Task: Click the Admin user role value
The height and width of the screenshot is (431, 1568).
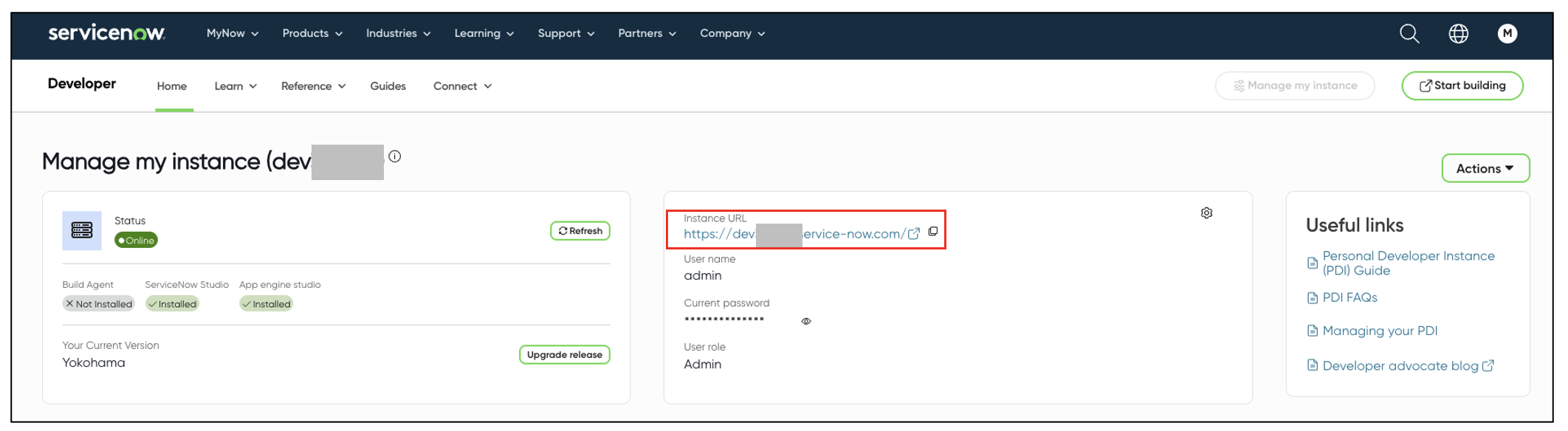Action: tap(703, 364)
